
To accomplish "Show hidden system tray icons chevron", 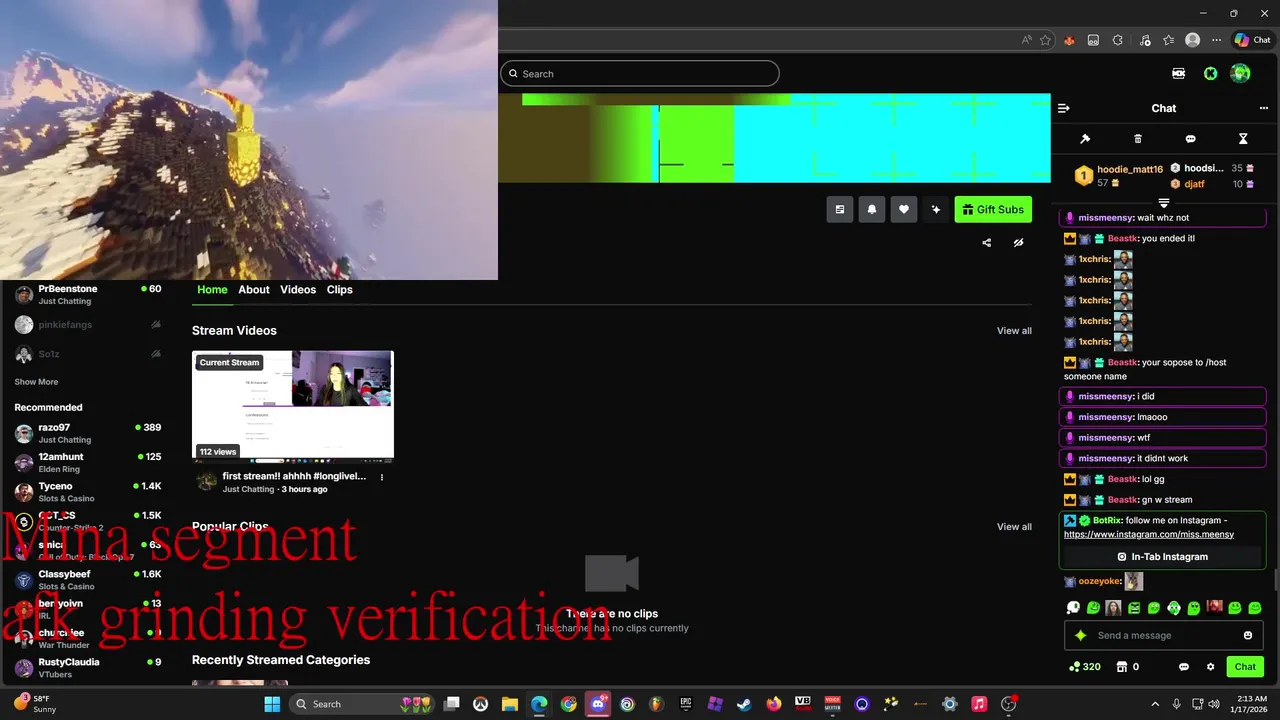I will [x=1155, y=704].
